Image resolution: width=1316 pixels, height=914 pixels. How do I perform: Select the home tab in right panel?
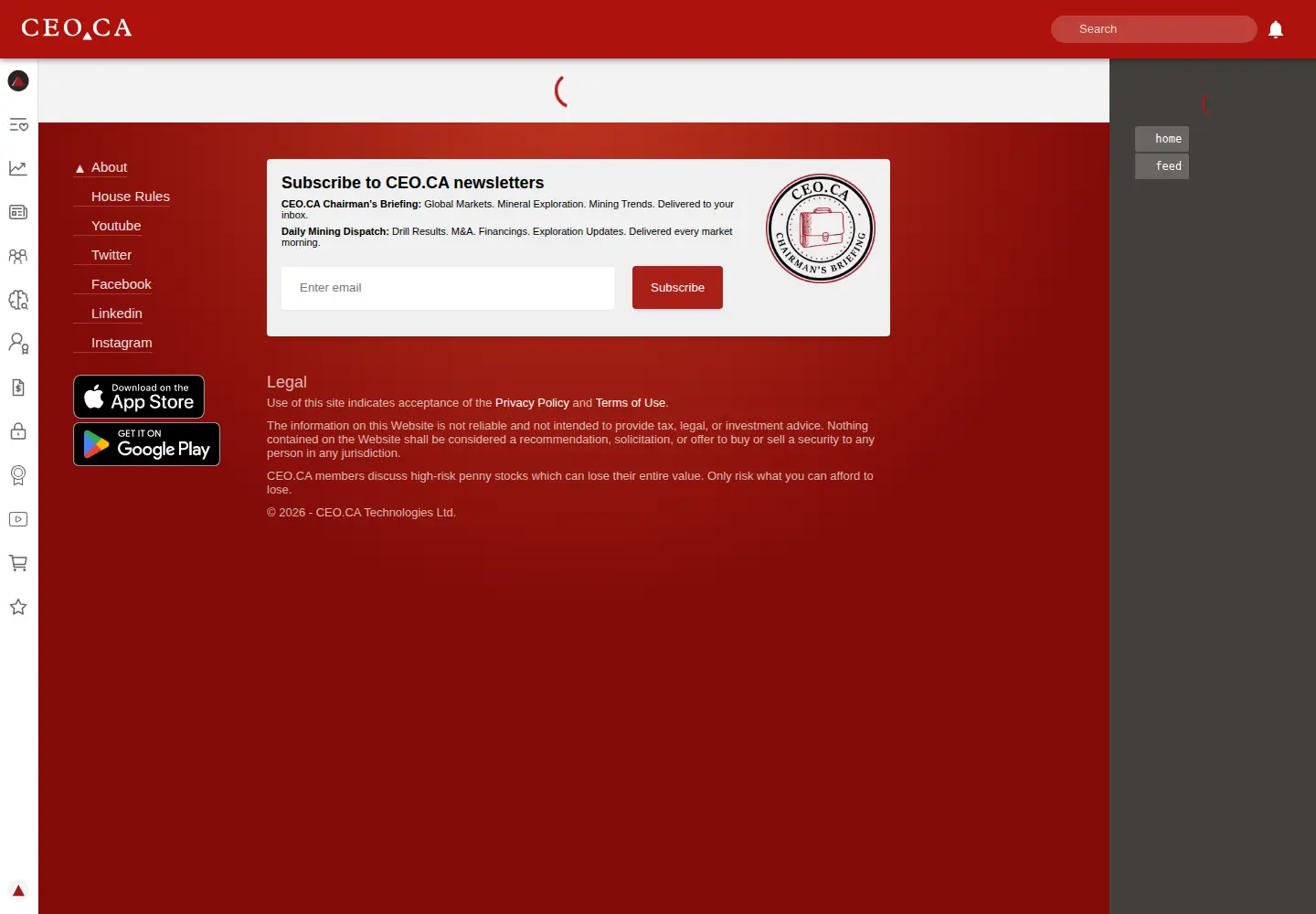click(1162, 139)
